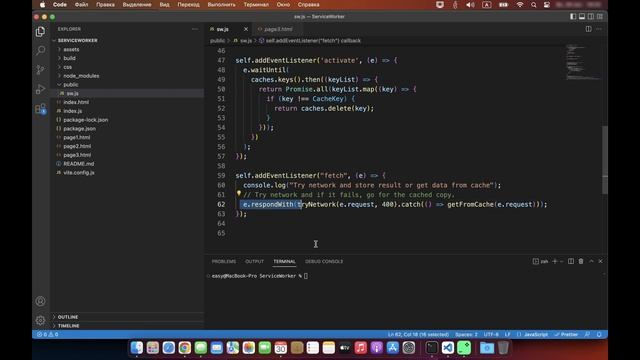Toggle bottom panel layout button
This screenshot has height=360, width=640.
pos(582,17)
